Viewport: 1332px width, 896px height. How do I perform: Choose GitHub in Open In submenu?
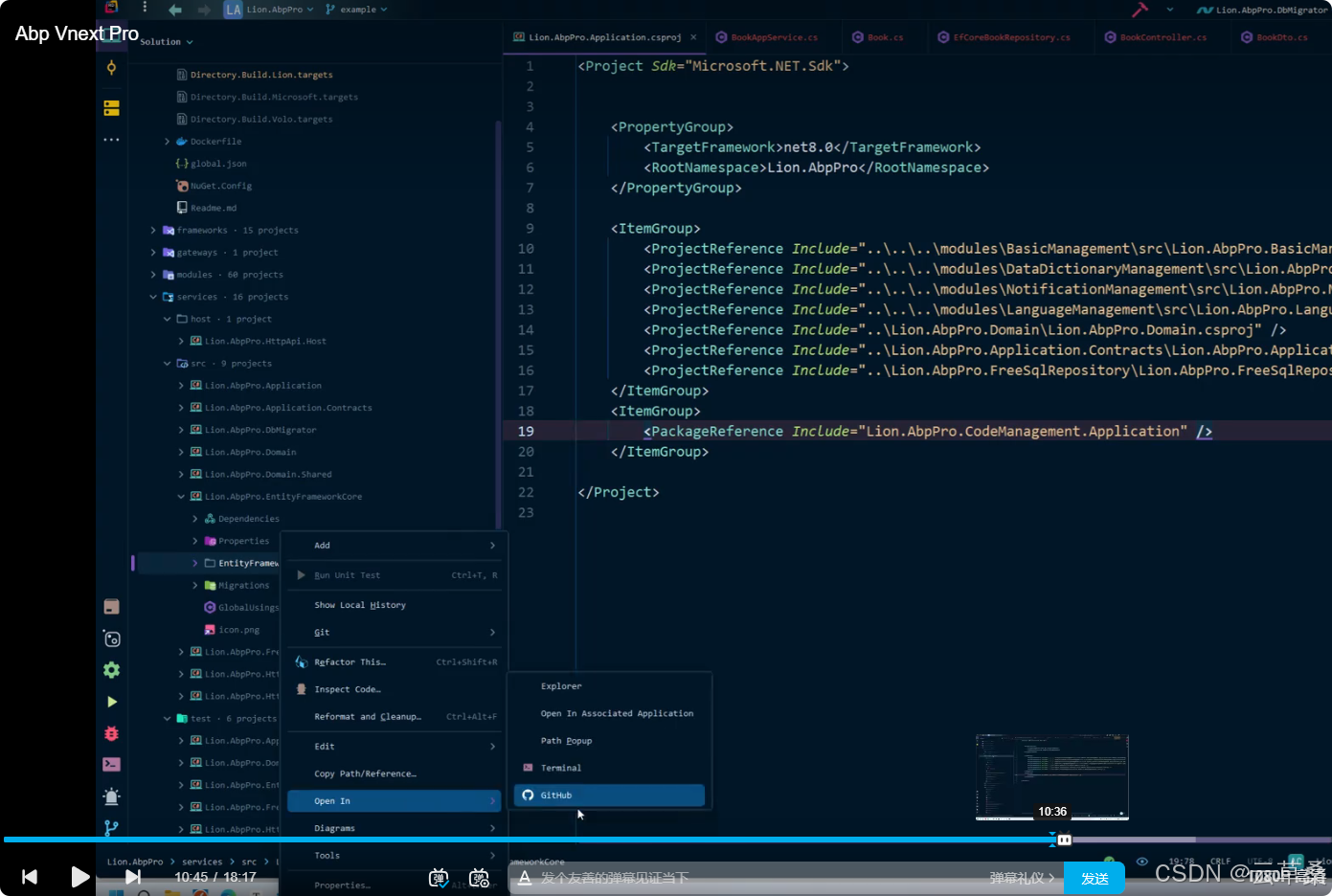click(609, 795)
